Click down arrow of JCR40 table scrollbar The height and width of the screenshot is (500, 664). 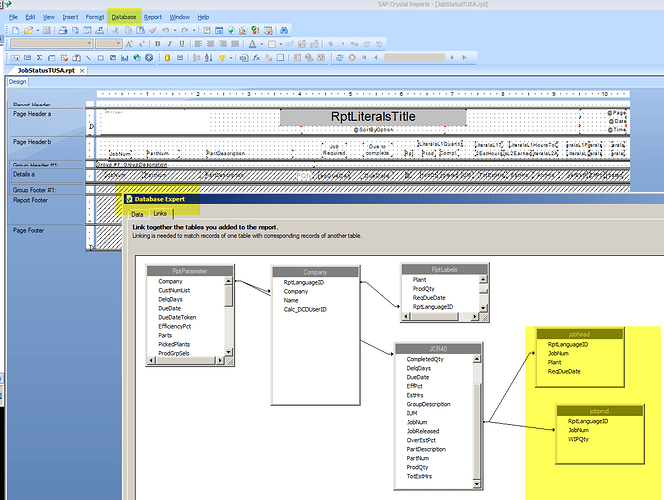[477, 483]
